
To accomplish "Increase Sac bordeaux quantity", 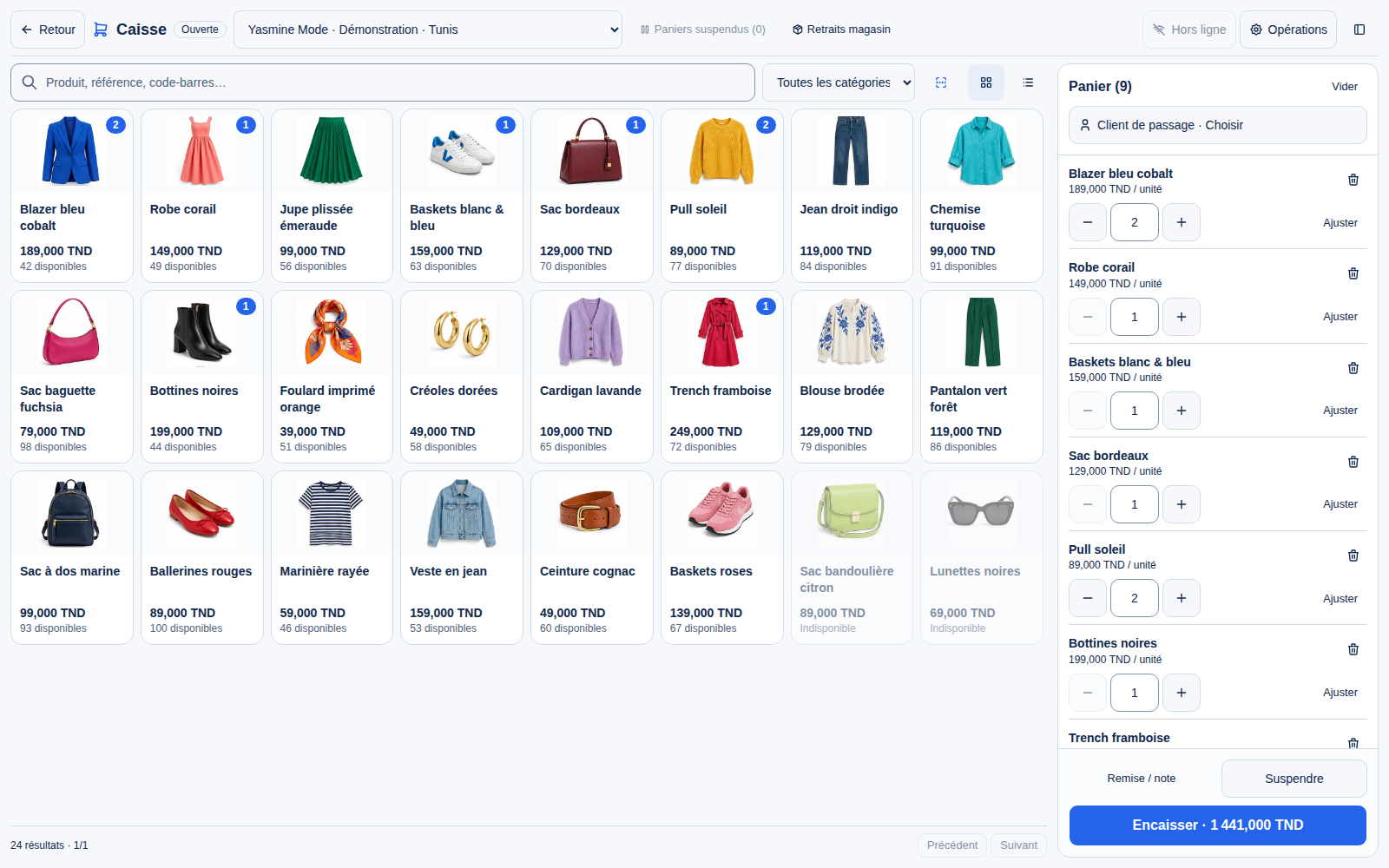I will tap(1182, 504).
